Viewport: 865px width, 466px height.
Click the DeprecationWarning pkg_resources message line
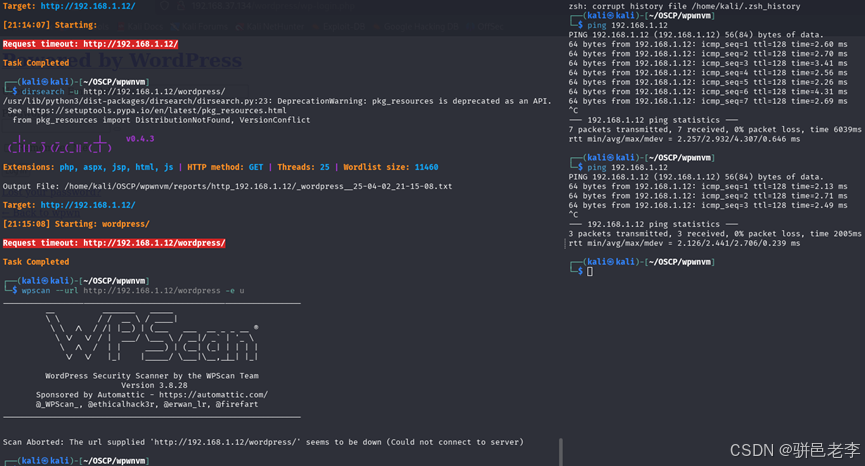(x=277, y=101)
